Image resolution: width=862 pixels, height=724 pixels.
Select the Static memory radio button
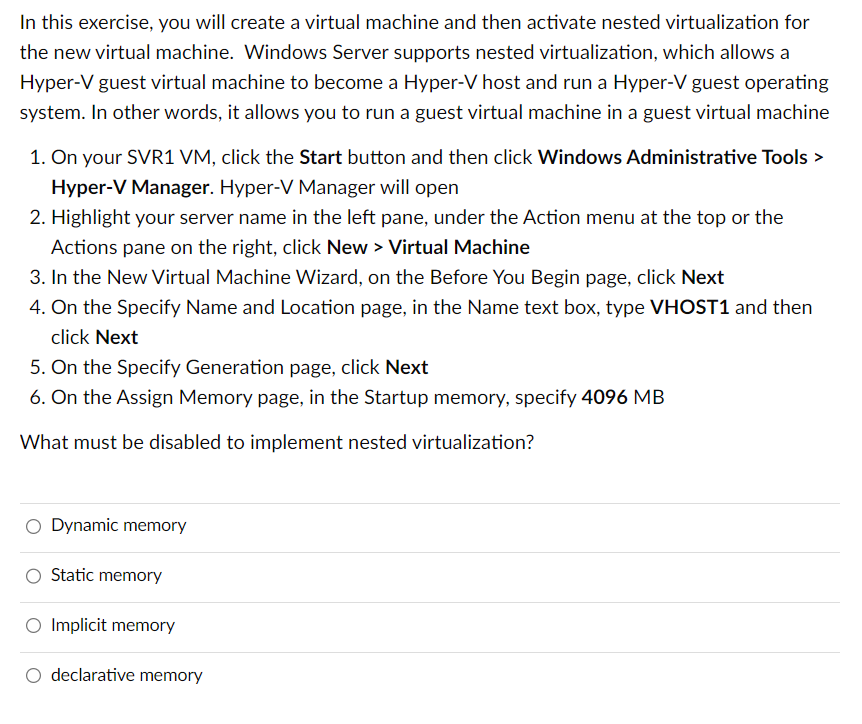[33, 575]
